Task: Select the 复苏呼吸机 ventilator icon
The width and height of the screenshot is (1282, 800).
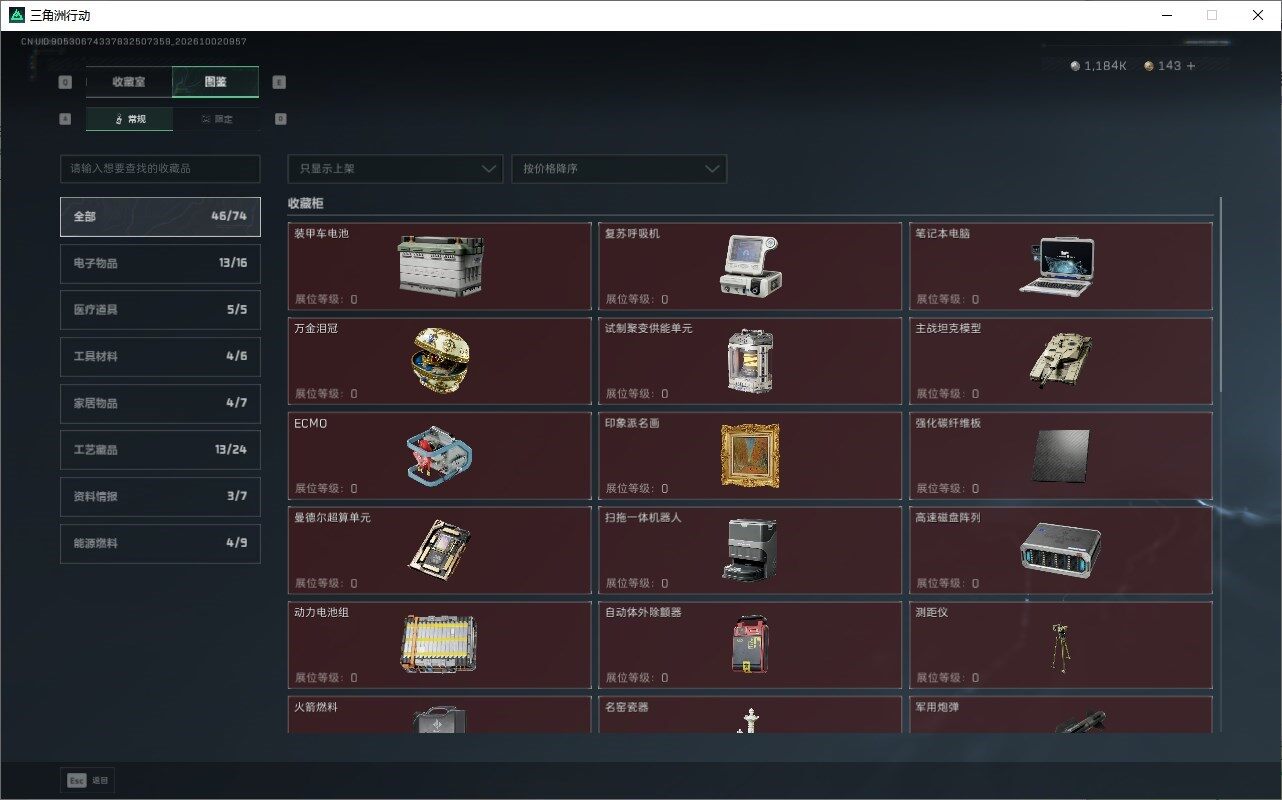Action: (750, 265)
